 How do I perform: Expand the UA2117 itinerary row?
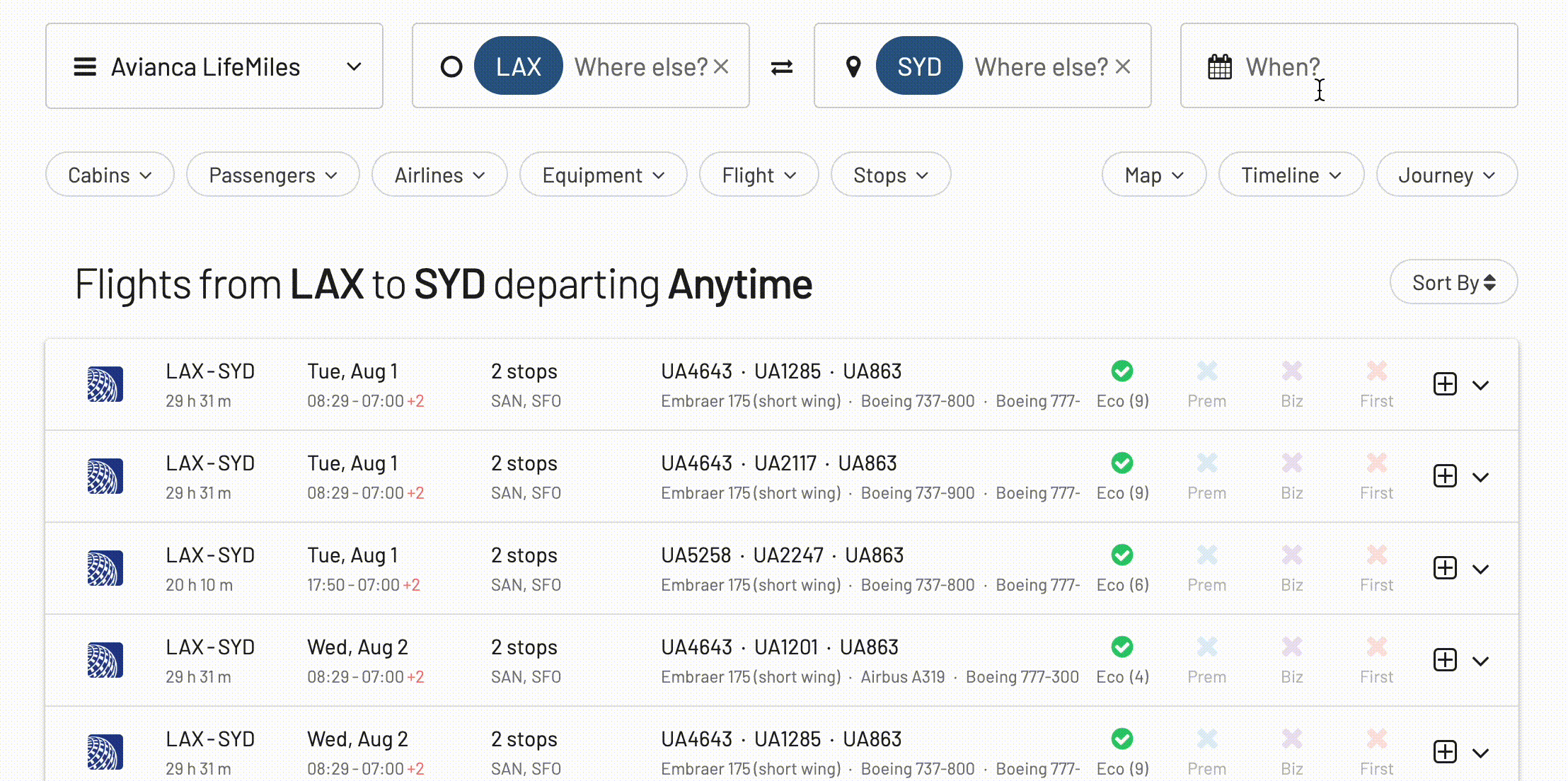(1480, 478)
